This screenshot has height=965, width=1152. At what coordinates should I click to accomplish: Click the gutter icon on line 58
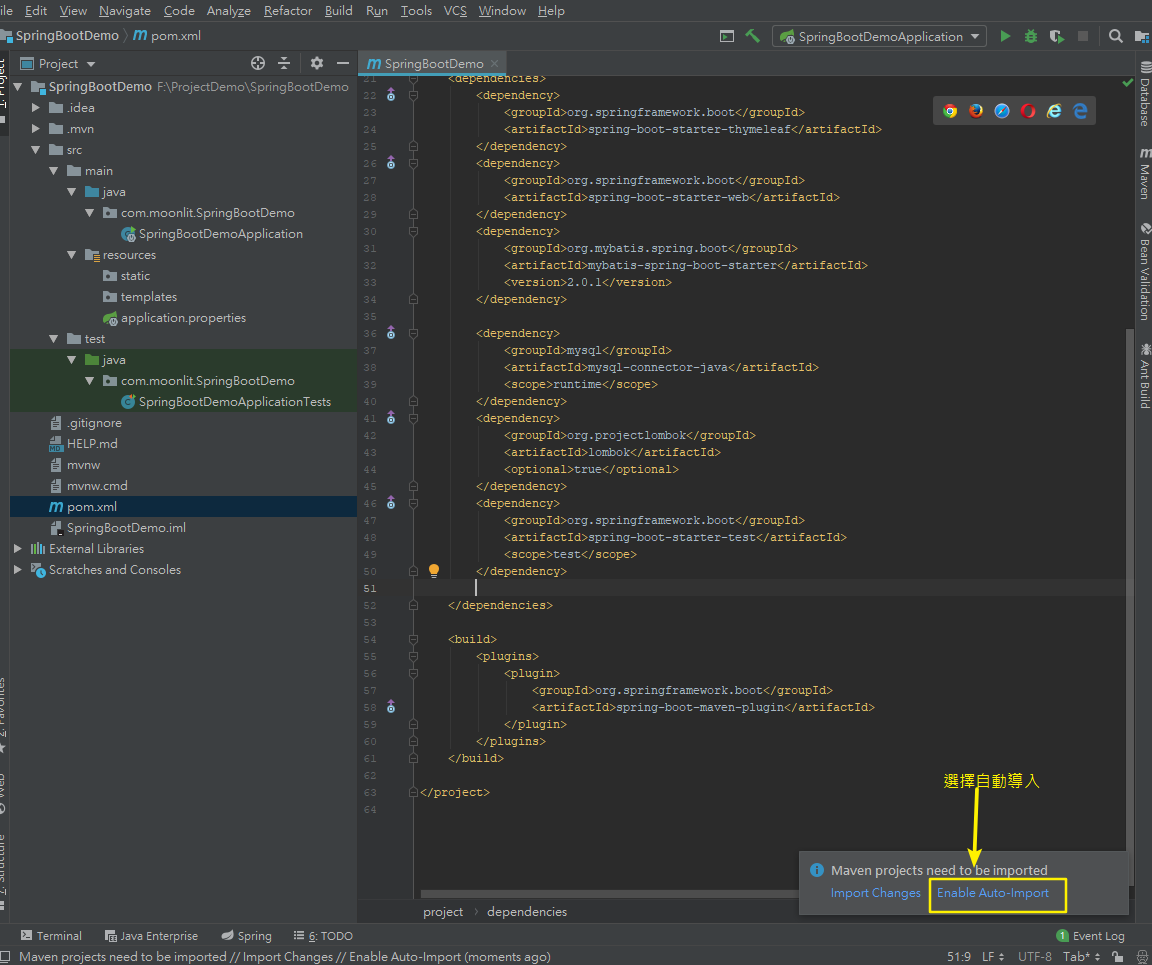click(x=391, y=707)
